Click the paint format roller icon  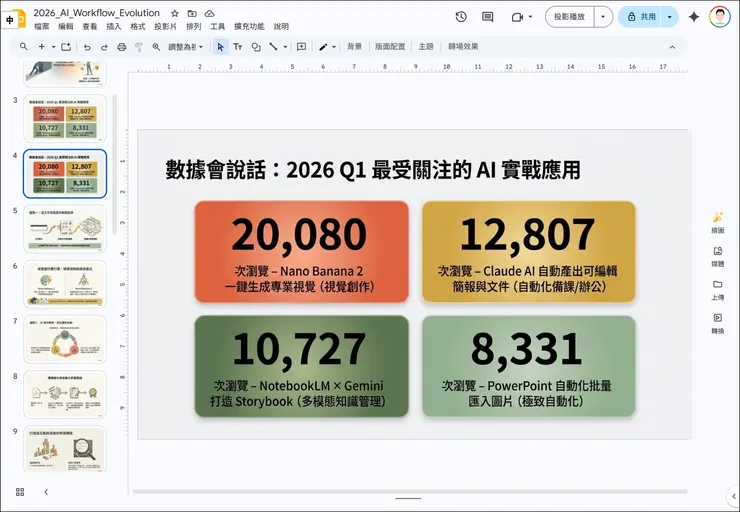pos(139,47)
